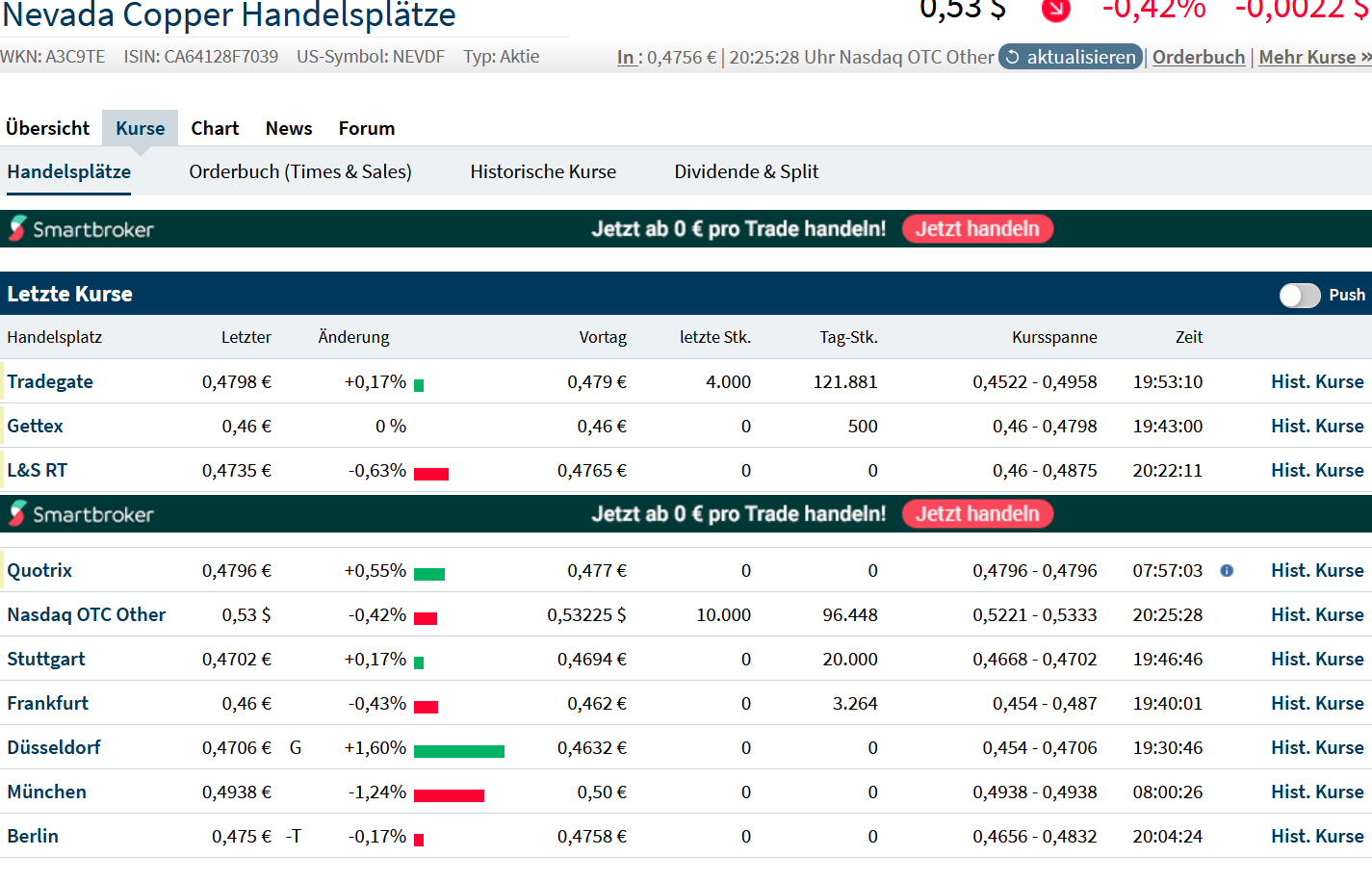Viewport: 1372px width, 883px height.
Task: Click the Smartbroker logo below the L&S RT row
Action: pos(81,514)
